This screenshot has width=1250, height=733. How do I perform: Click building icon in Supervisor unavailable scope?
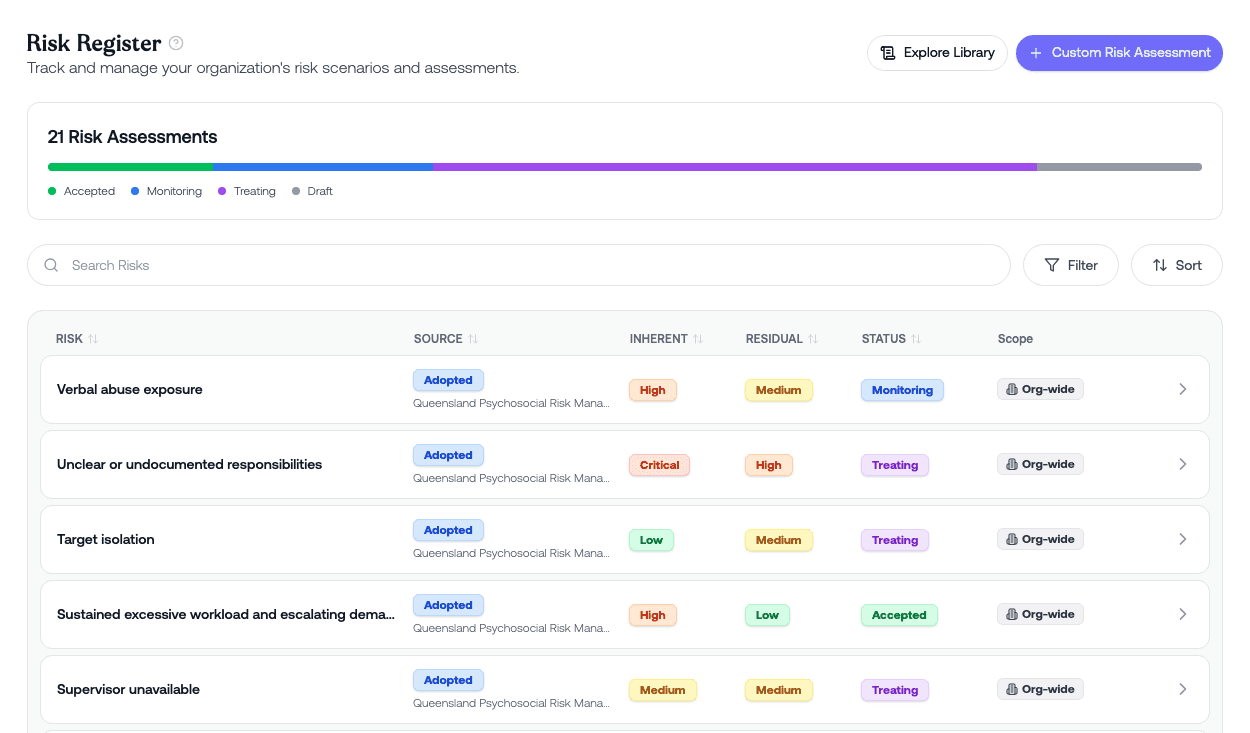pos(1011,689)
